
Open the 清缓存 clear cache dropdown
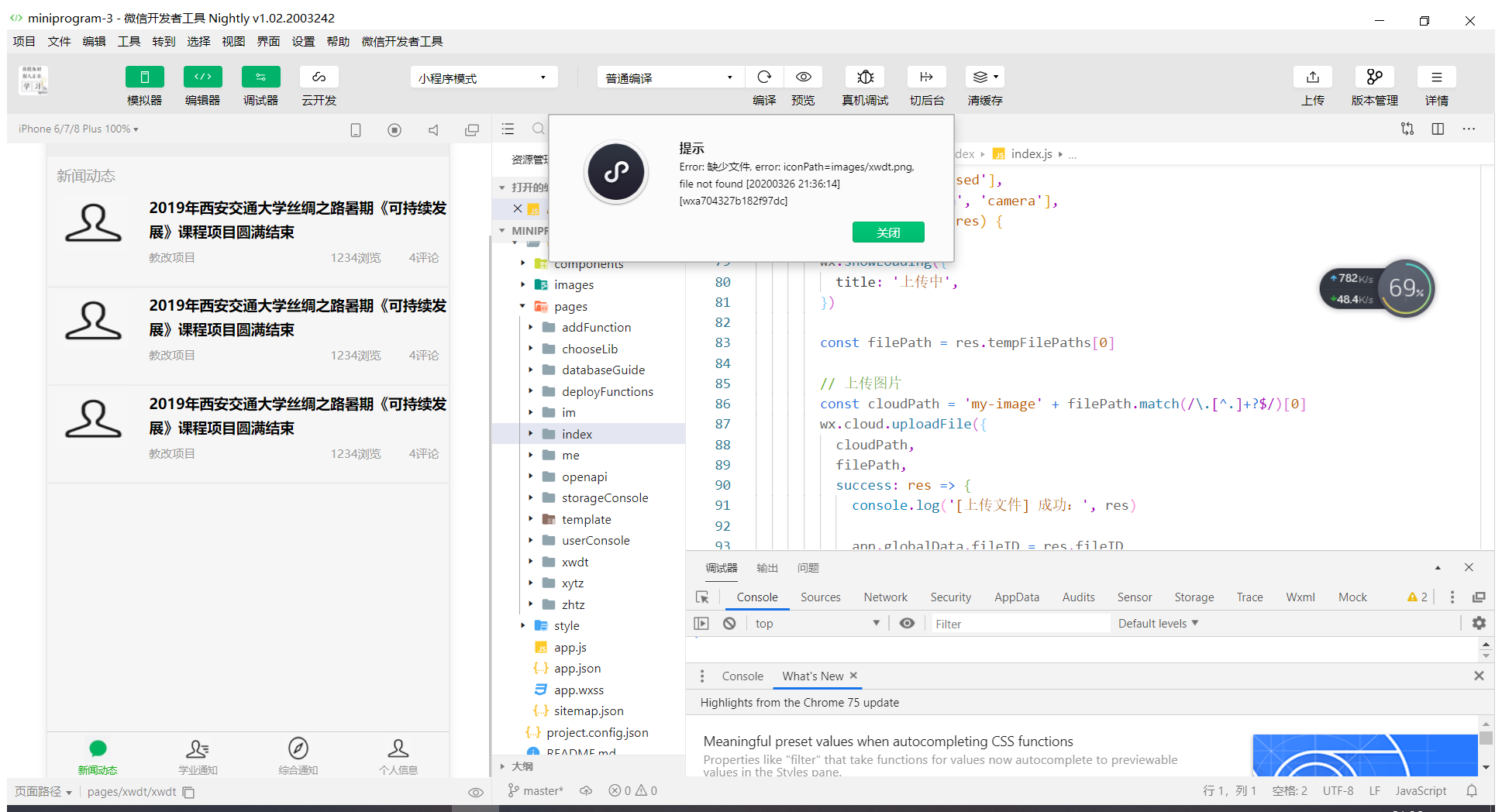point(985,77)
